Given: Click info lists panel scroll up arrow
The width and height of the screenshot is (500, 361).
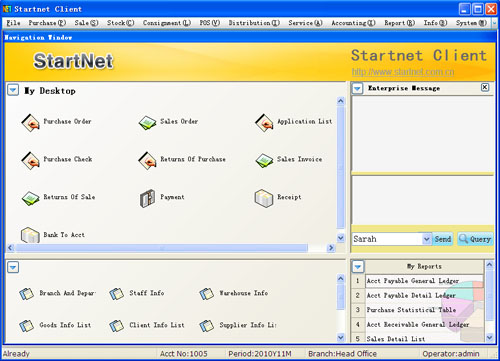Looking at the screenshot, I should coord(340,278).
